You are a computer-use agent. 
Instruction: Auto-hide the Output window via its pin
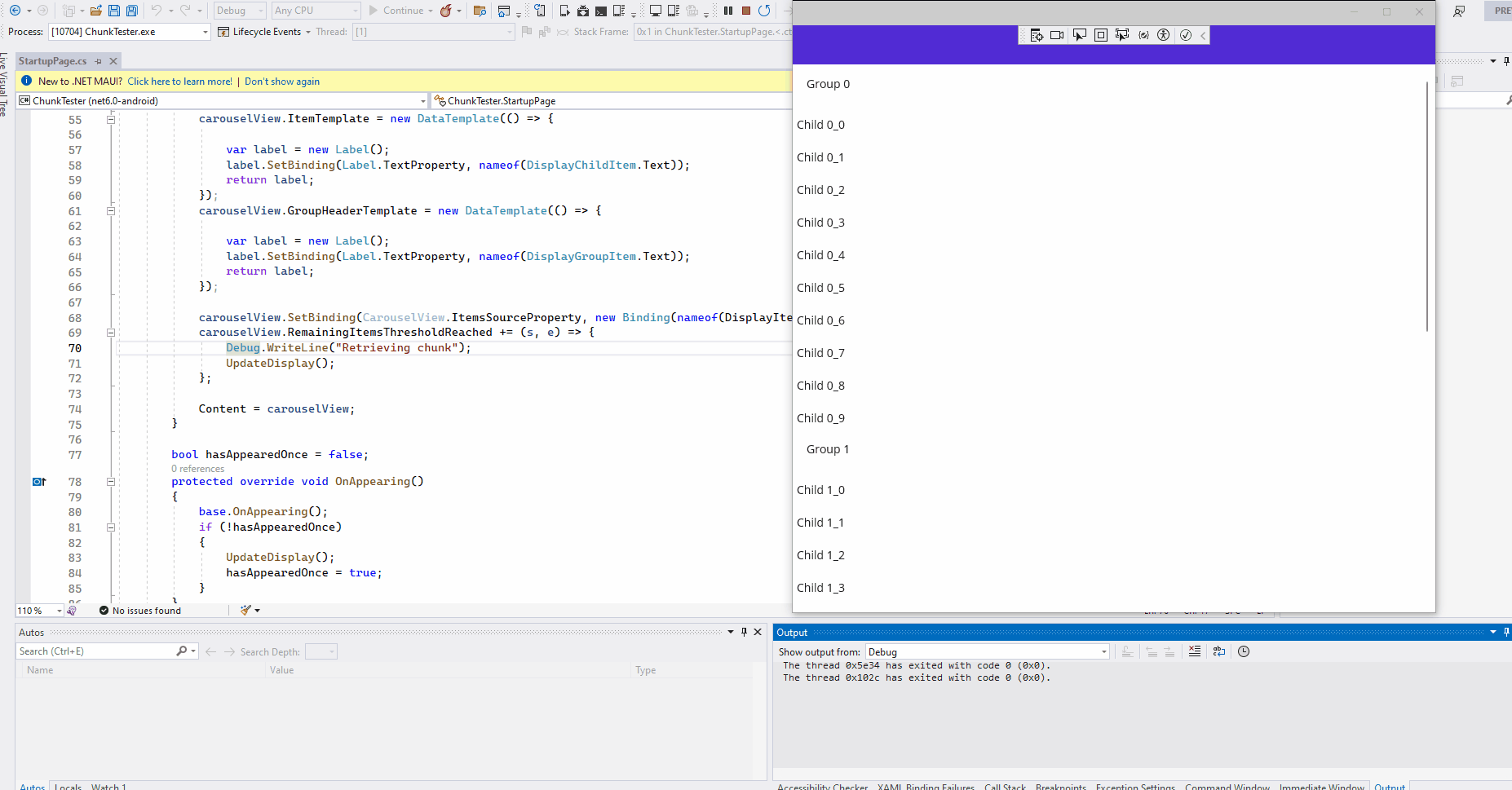point(1505,631)
